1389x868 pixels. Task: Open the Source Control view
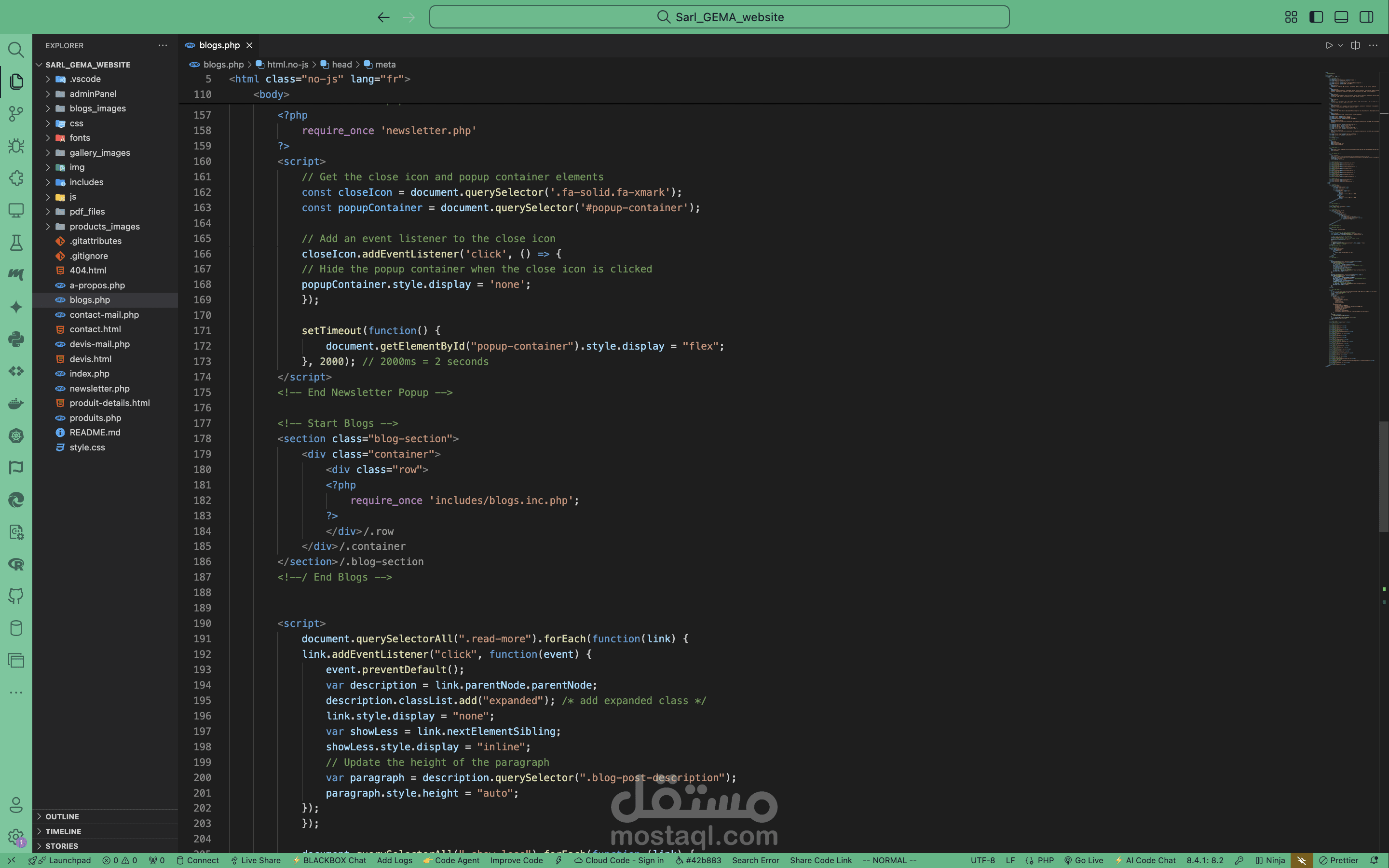(x=16, y=114)
